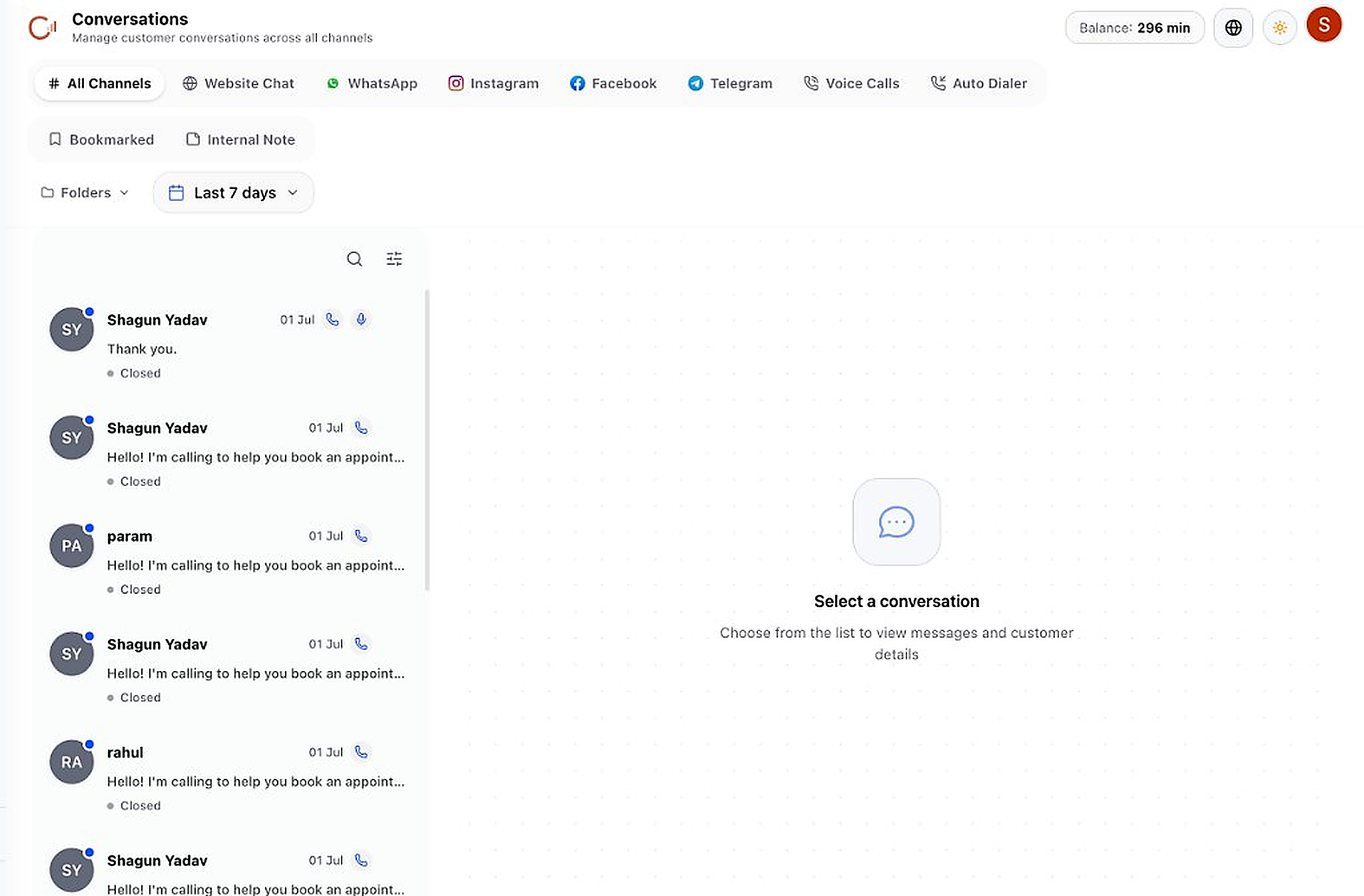Viewport: 1364px width, 896px height.
Task: Click the Closed status under rahul
Action: (134, 805)
